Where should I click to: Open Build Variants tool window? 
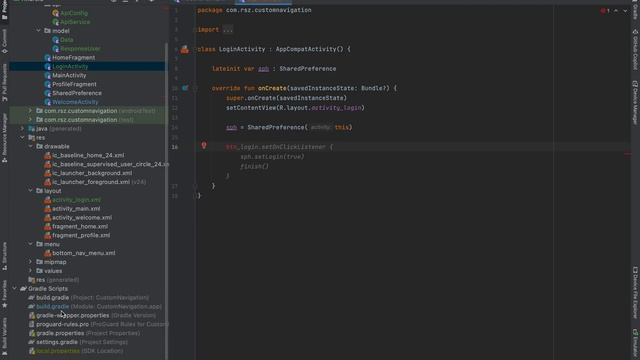click(x=4, y=336)
